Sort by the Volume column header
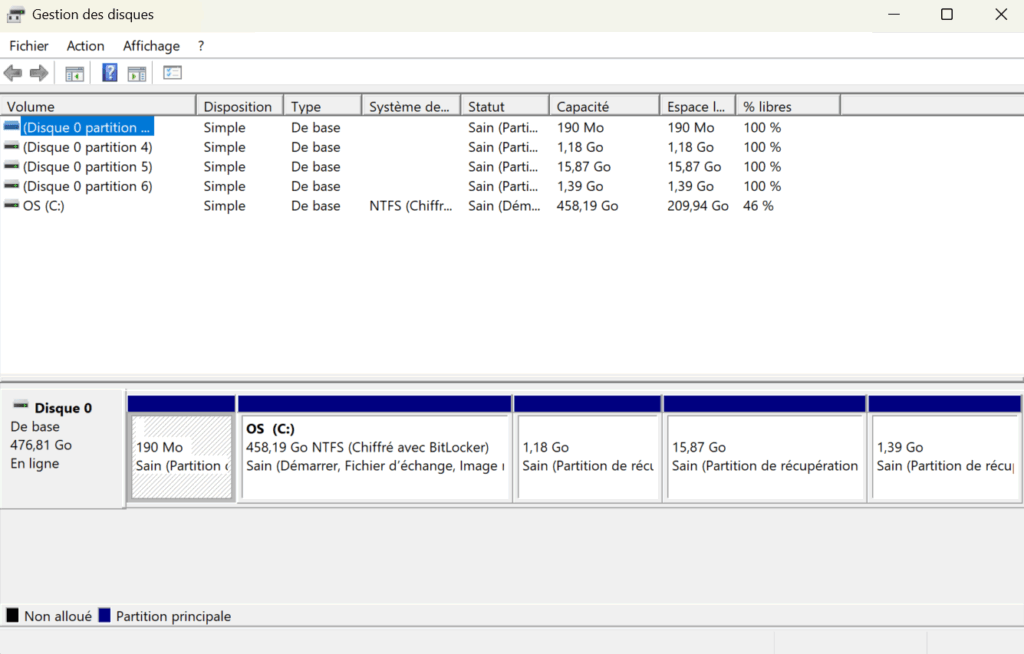 pos(98,106)
